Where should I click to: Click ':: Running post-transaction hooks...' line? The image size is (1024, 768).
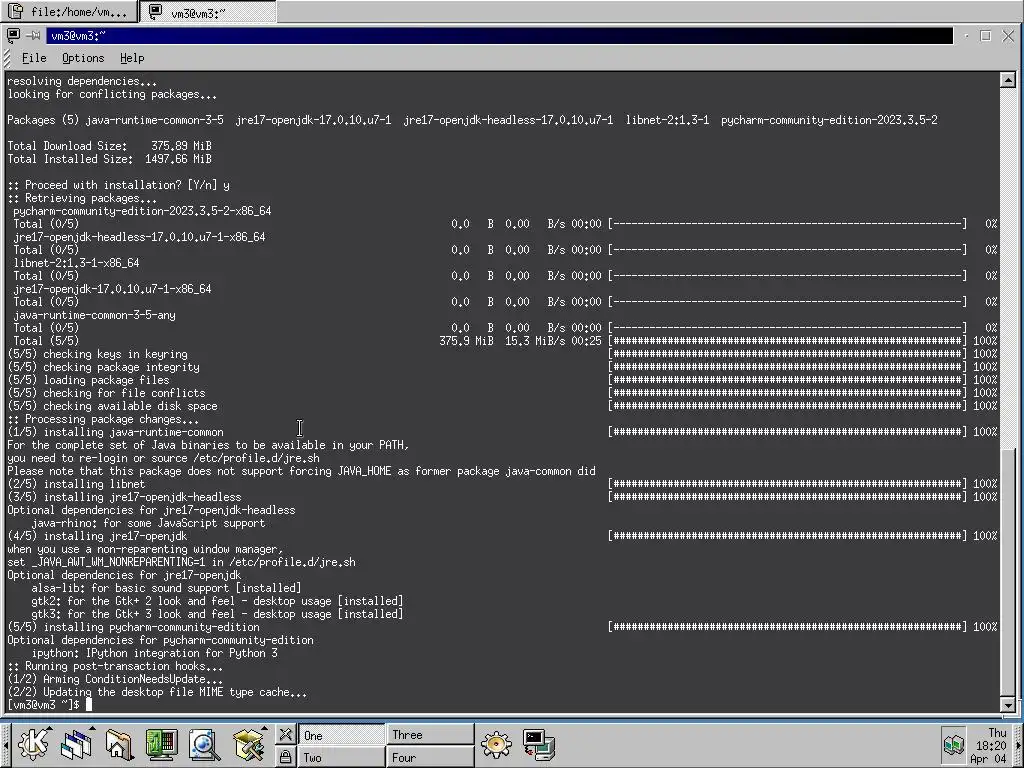pos(115,666)
